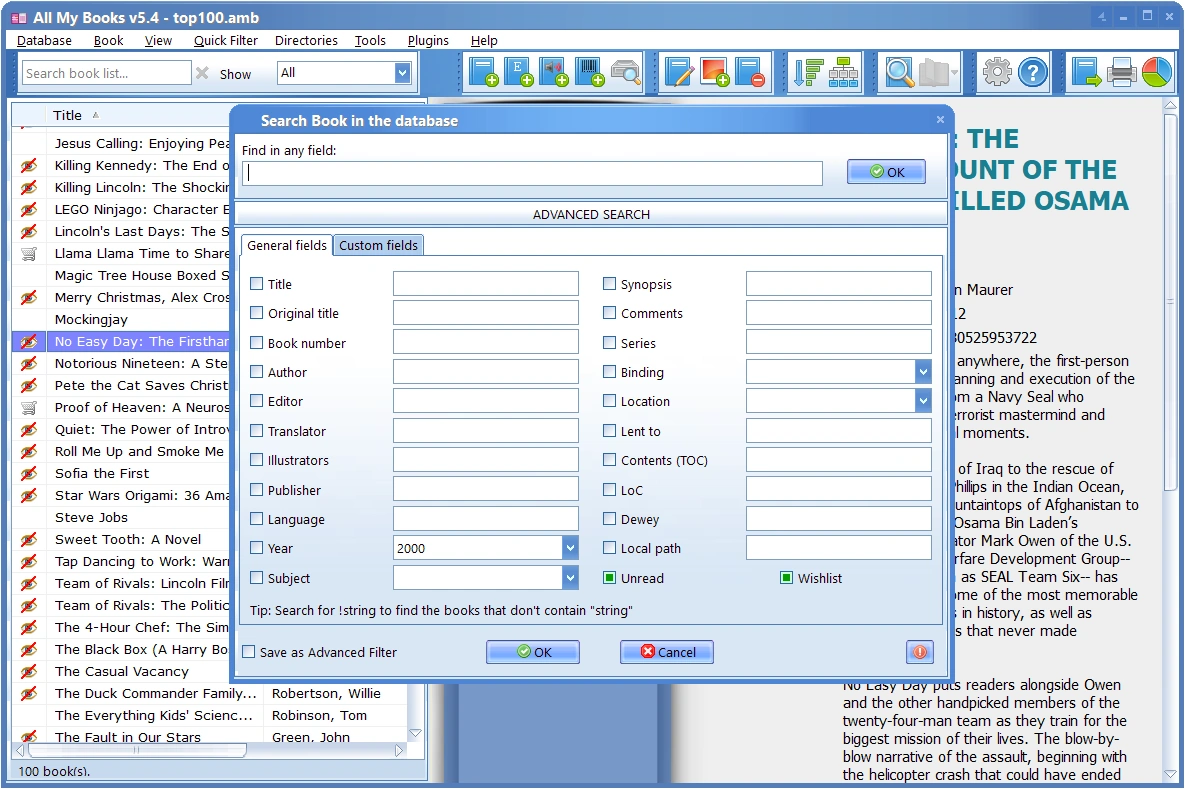The image size is (1185, 789).
Task: Click the Search book list box
Action: point(107,73)
